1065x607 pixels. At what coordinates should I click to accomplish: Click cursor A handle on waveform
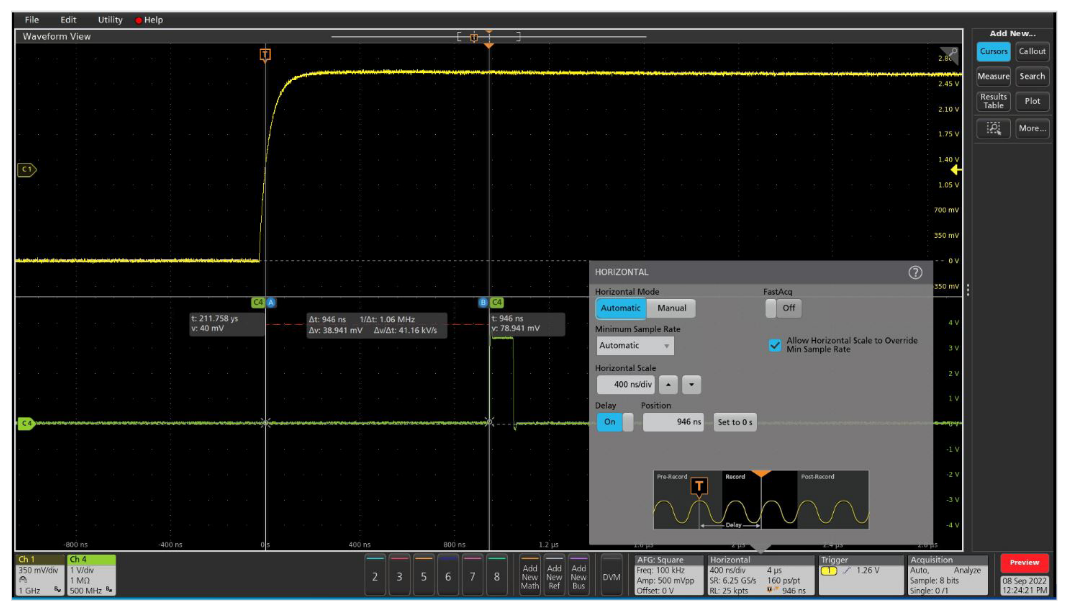[x=271, y=301]
